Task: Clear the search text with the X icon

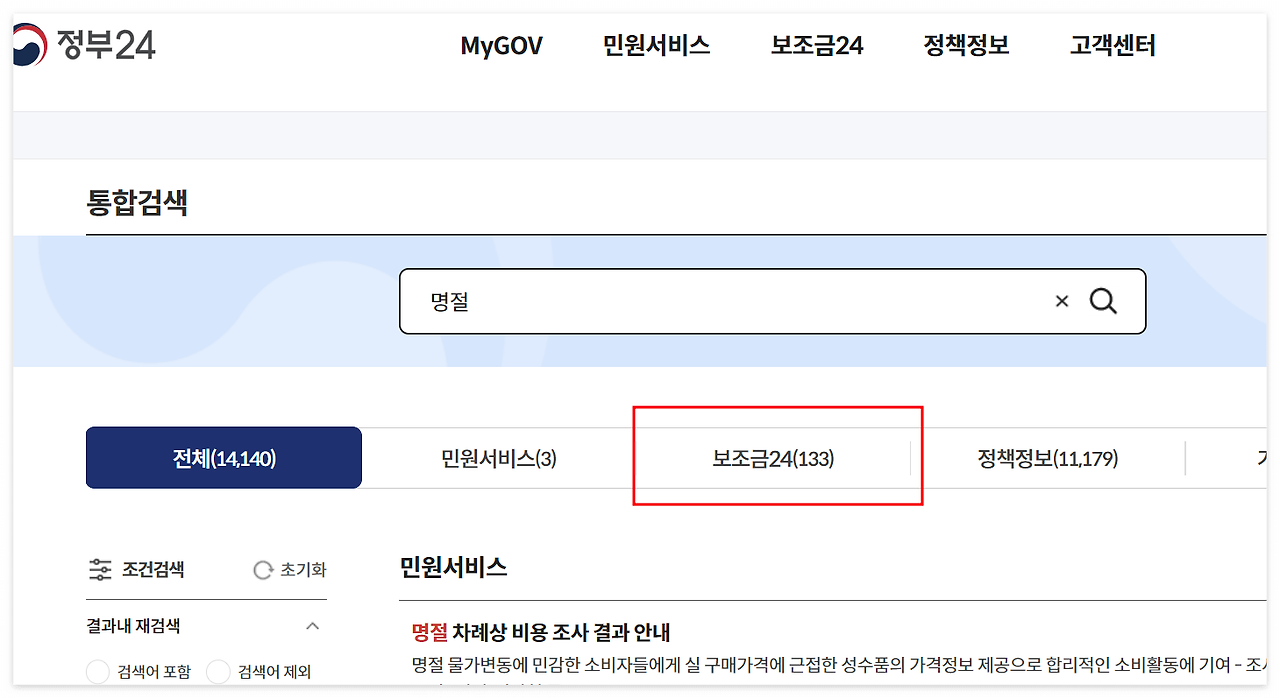Action: pyautogui.click(x=1062, y=301)
